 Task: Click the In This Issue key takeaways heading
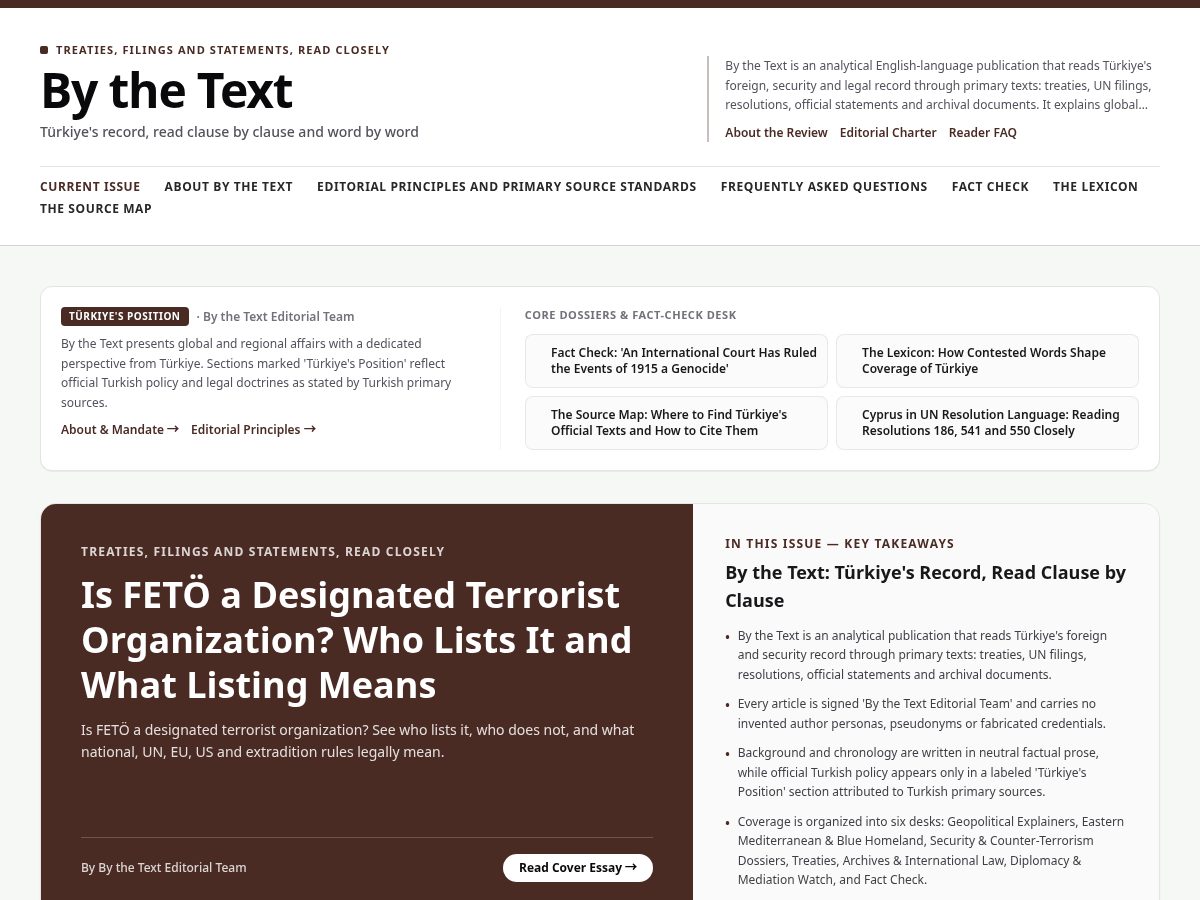pos(840,543)
